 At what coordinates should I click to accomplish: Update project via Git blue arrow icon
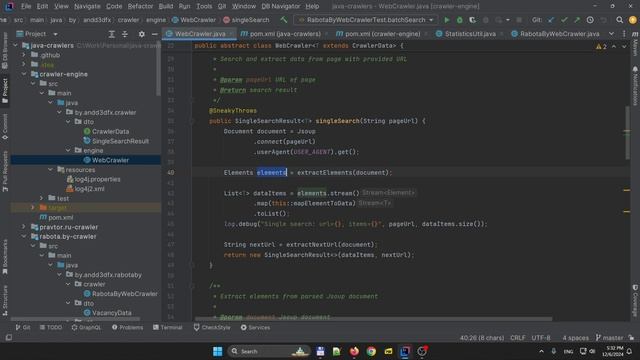[551, 20]
